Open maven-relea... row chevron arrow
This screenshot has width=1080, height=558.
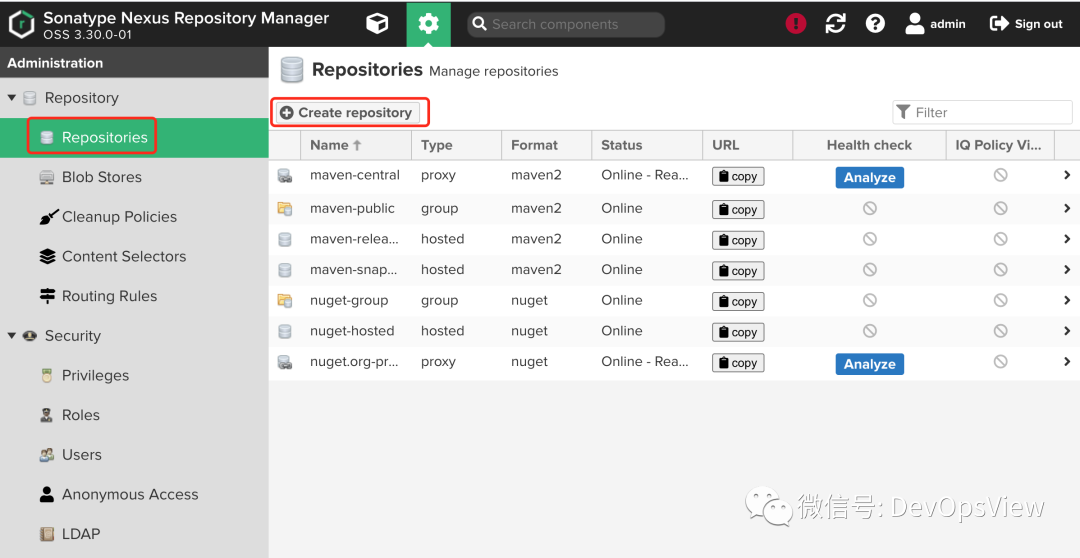point(1067,239)
